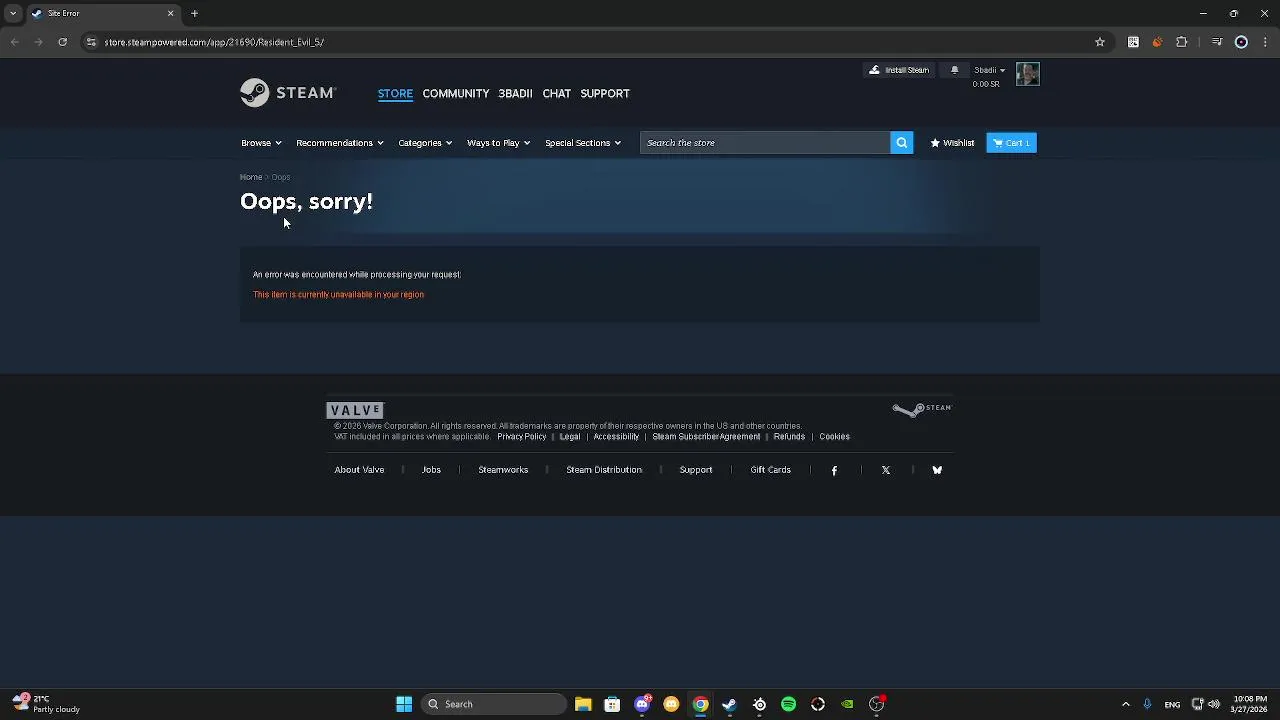Open the user profile avatar image
Viewport: 1280px width, 720px height.
(x=1028, y=74)
